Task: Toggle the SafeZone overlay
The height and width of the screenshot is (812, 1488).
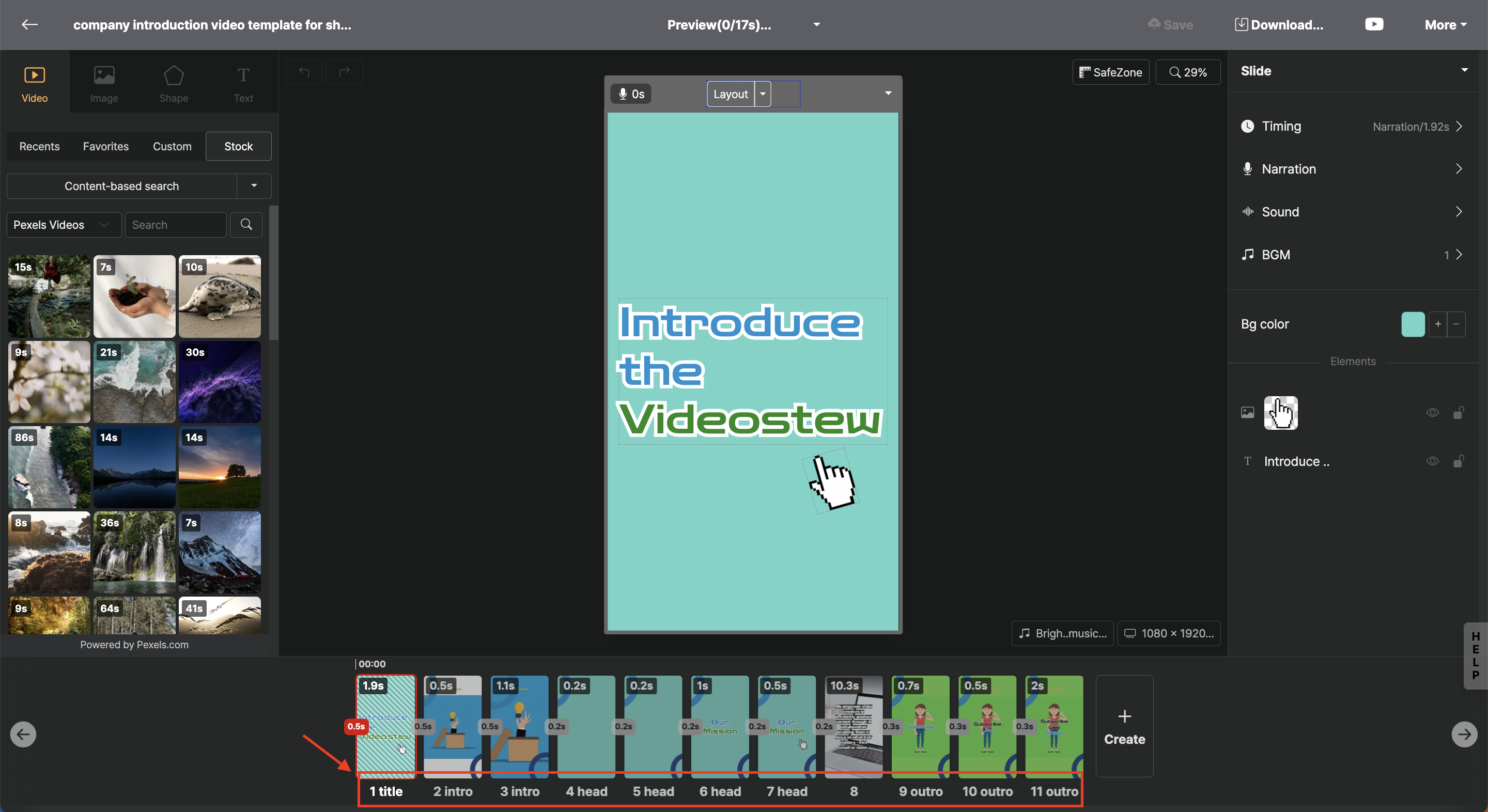Action: point(1111,72)
